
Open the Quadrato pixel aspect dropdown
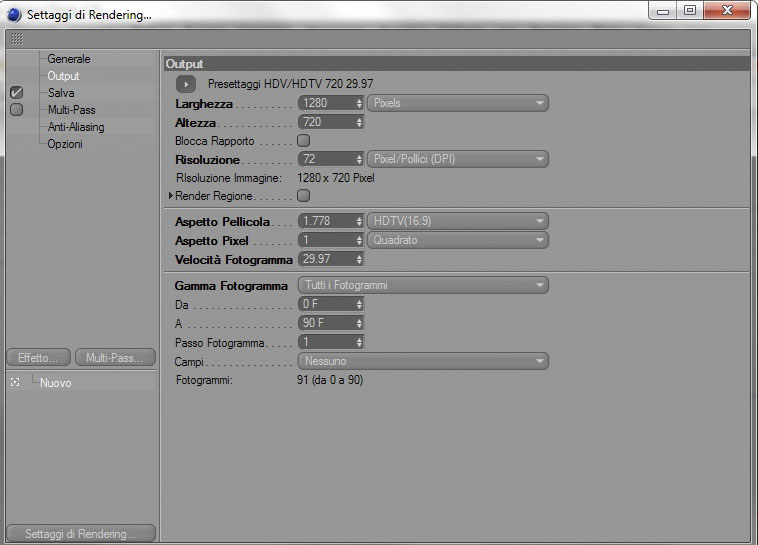[x=458, y=240]
